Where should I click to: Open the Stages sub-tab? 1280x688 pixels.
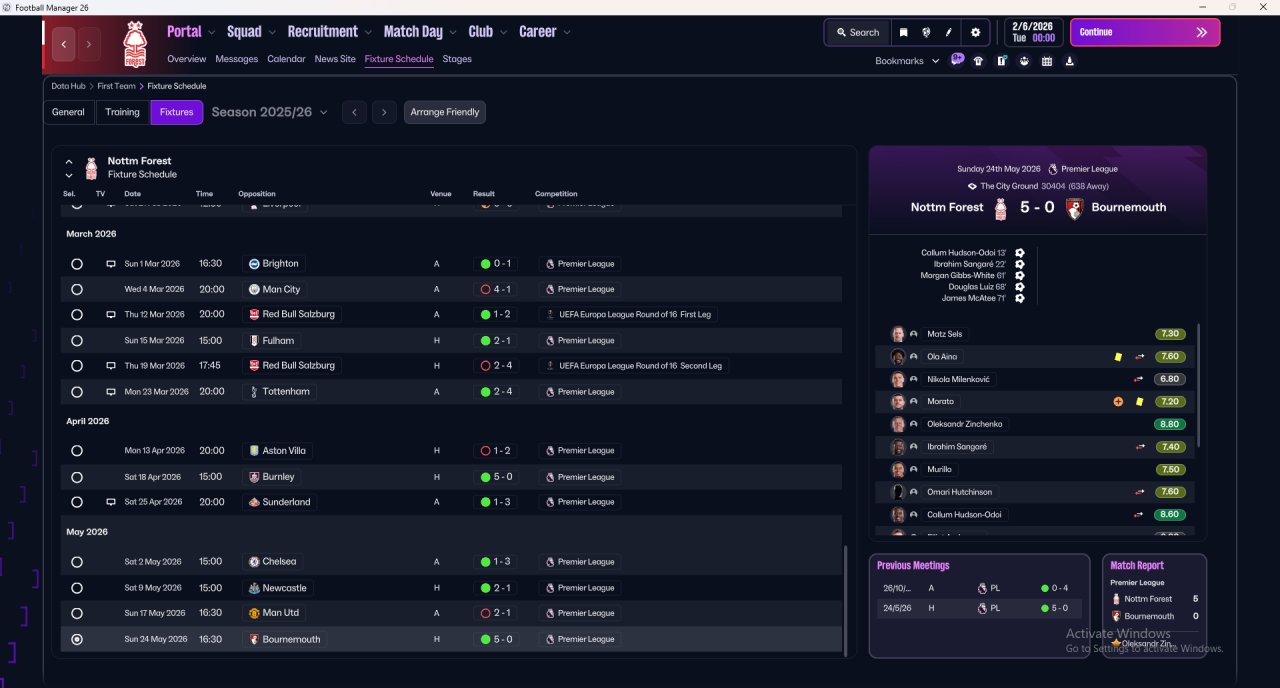(457, 59)
